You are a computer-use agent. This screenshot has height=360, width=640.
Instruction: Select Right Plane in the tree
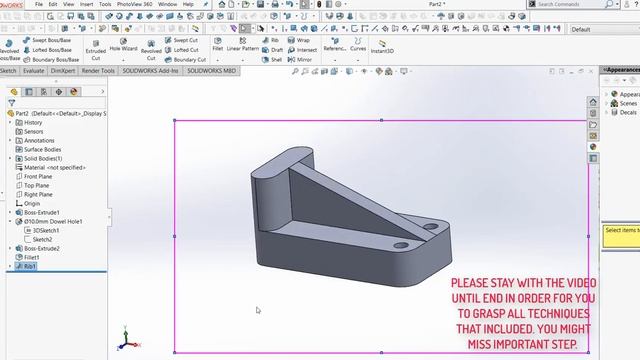(34, 194)
